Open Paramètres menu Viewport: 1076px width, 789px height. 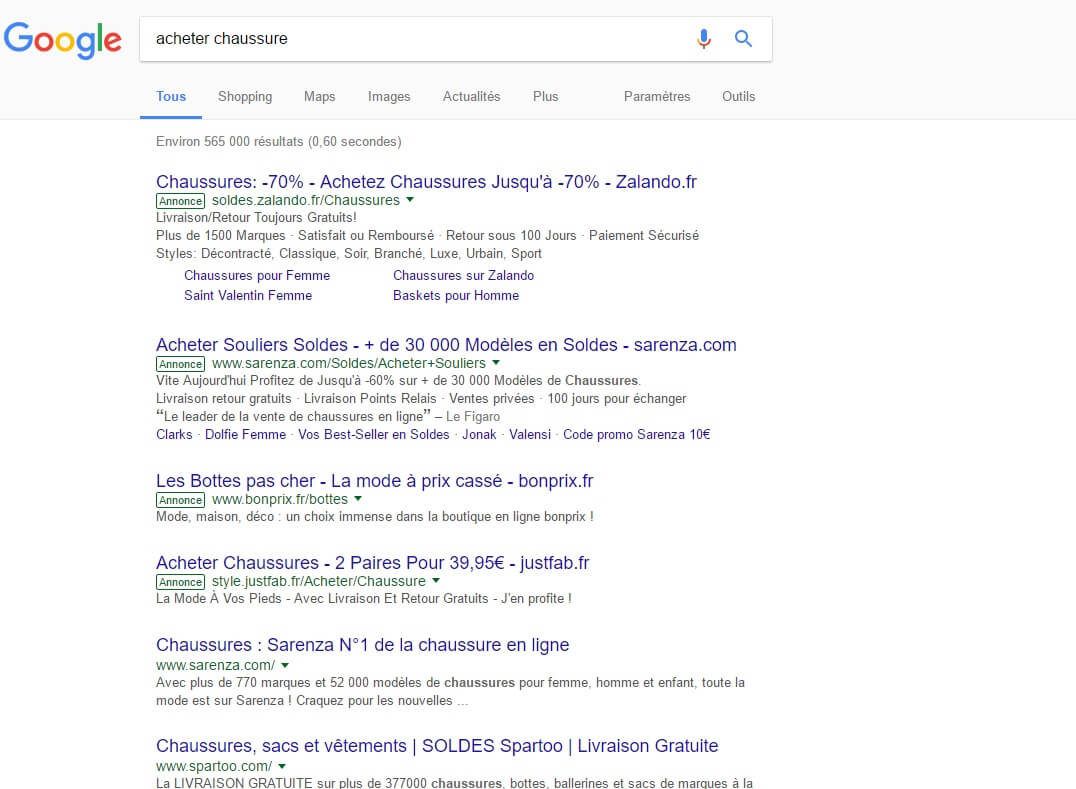click(x=657, y=97)
